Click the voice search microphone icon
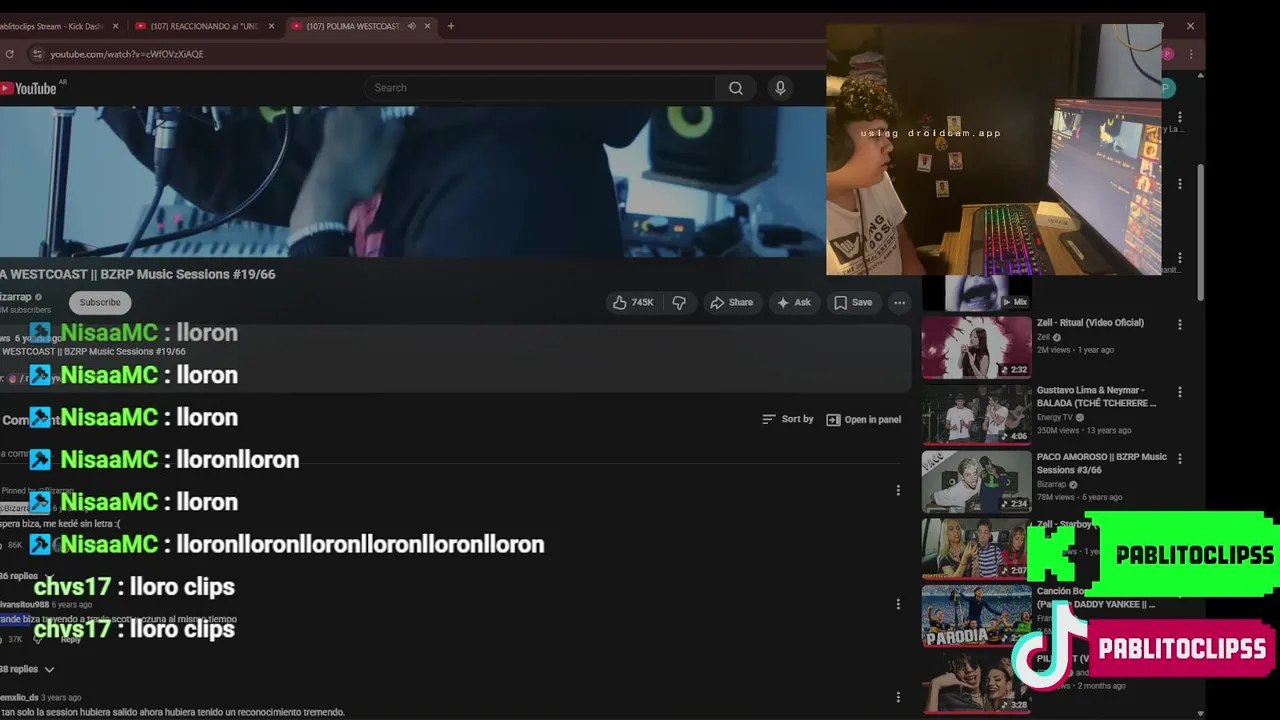Screen dimensions: 1280x720 tap(780, 88)
